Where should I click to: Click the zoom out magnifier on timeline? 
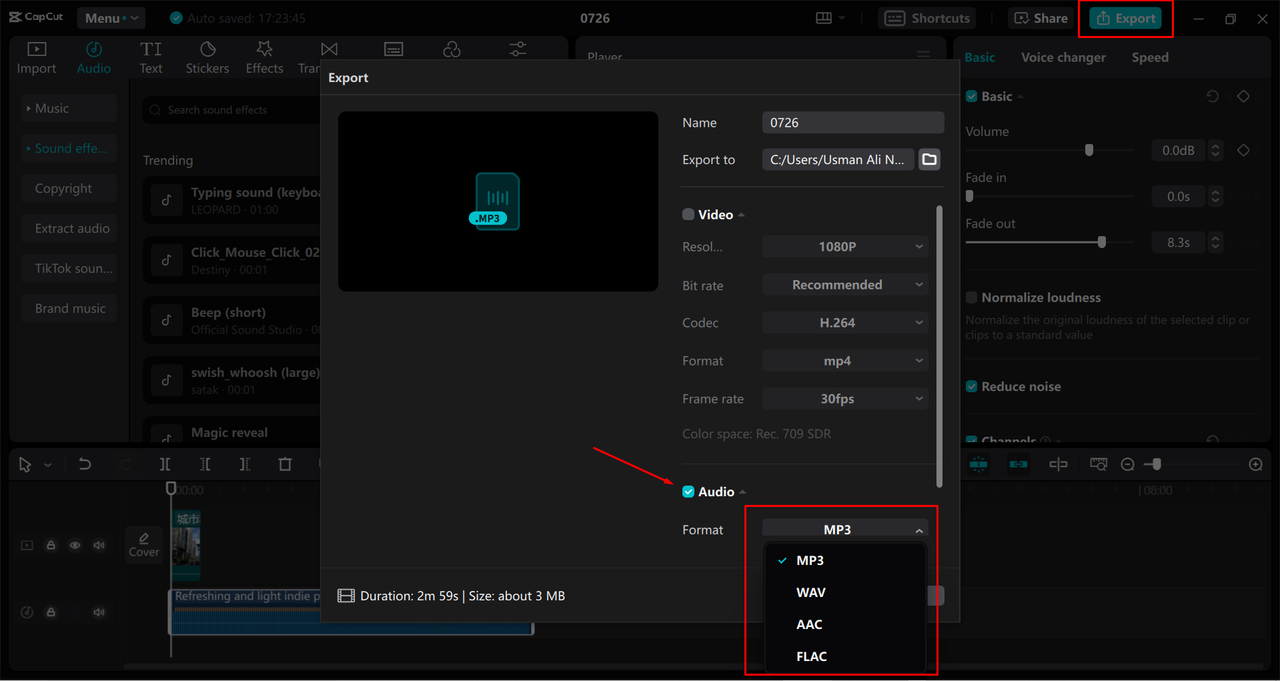(x=1127, y=464)
